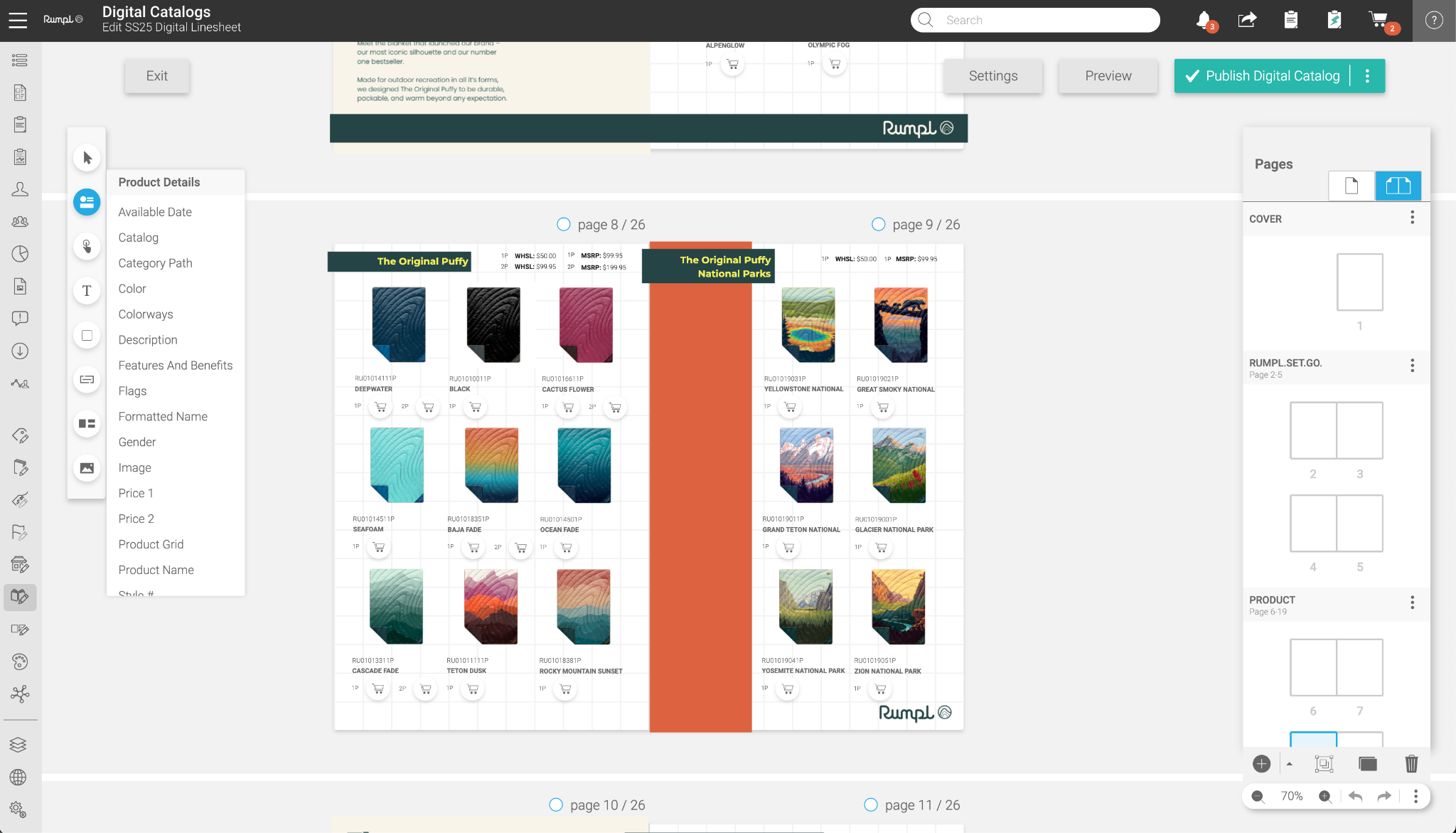
Task: Choose Price 1 from Product Details
Action: coord(136,494)
